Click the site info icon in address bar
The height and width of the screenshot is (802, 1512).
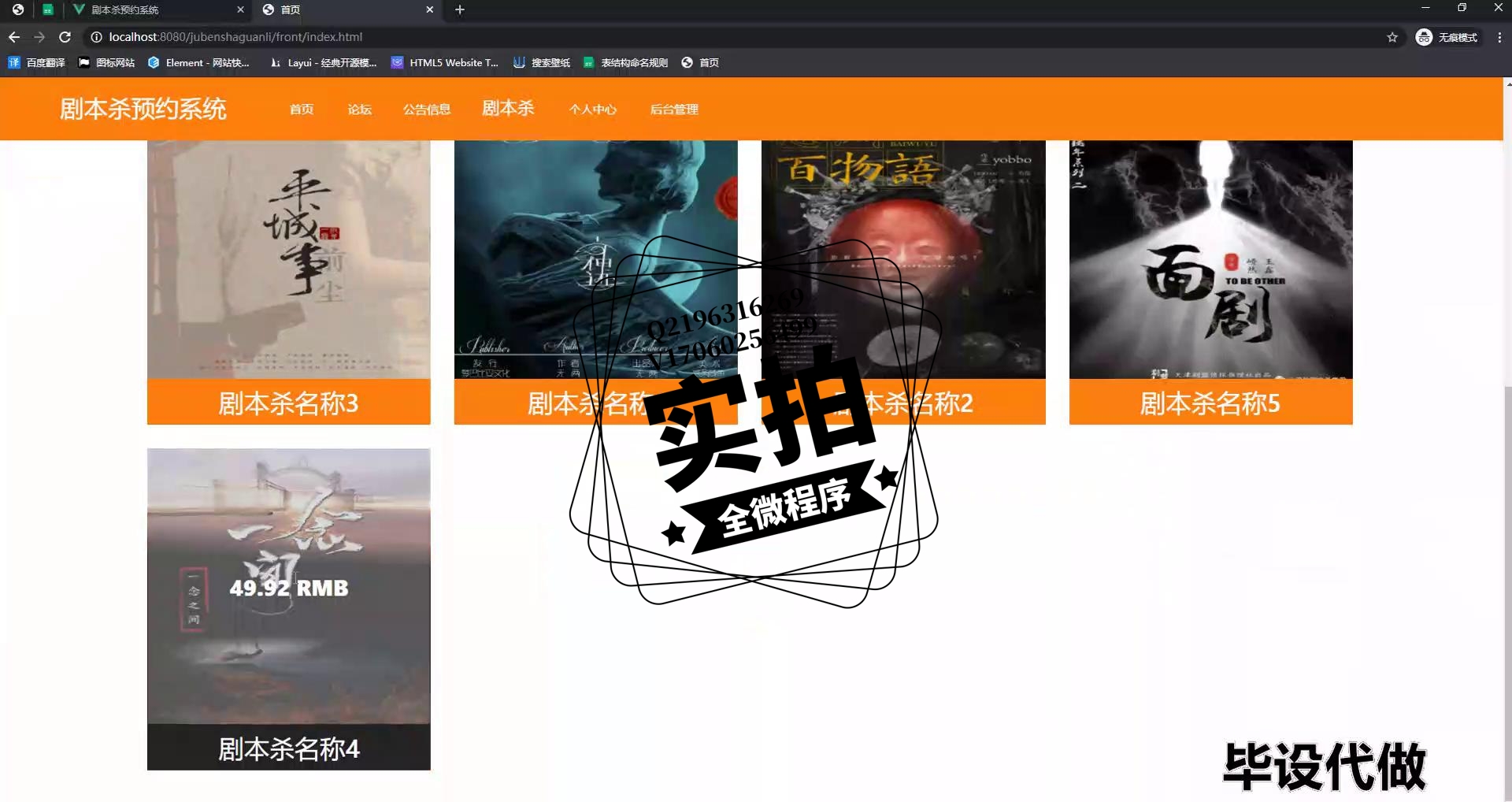96,37
